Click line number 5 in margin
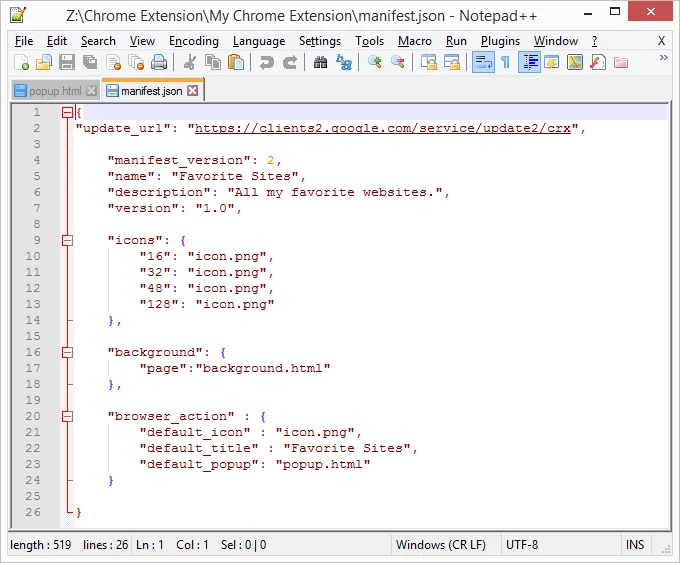 click(37, 176)
